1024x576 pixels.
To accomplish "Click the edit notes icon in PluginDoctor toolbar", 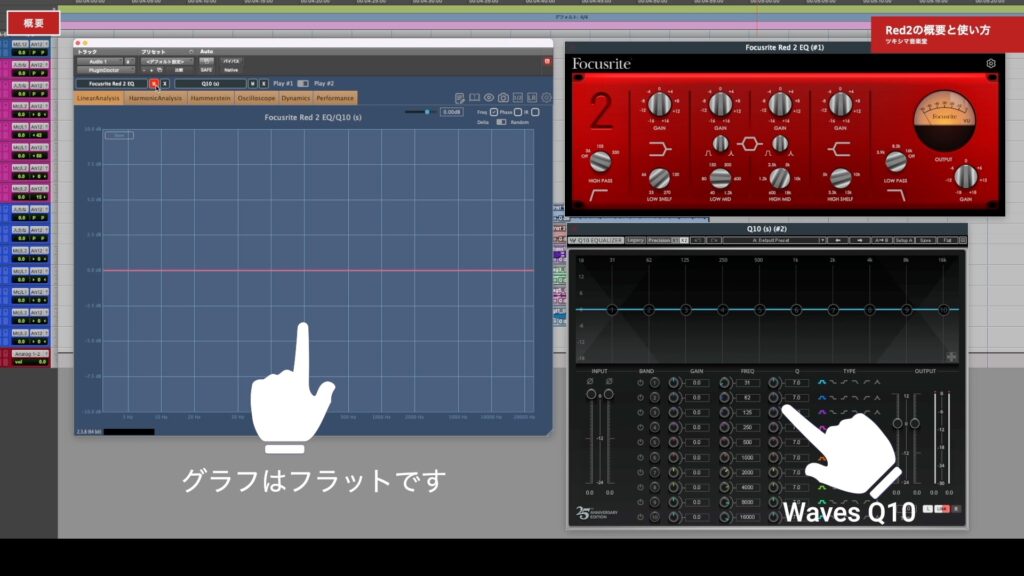I will [x=460, y=98].
